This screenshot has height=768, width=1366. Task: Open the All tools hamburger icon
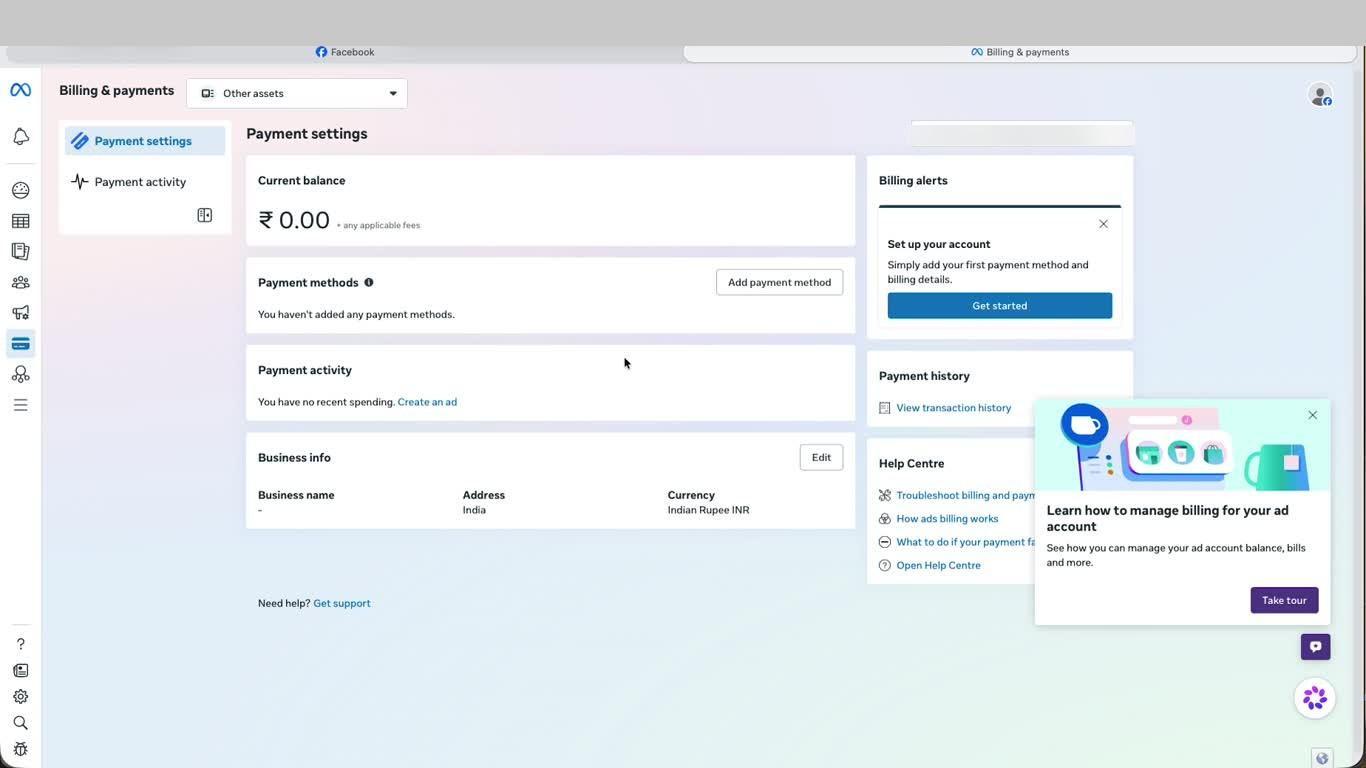(20, 405)
